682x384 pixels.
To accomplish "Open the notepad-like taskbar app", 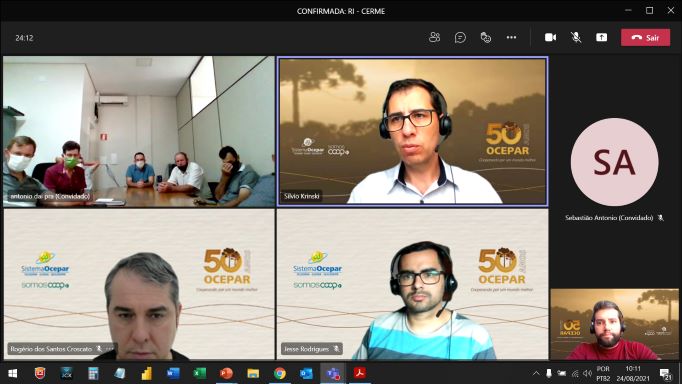I will pyautogui.click(x=120, y=374).
